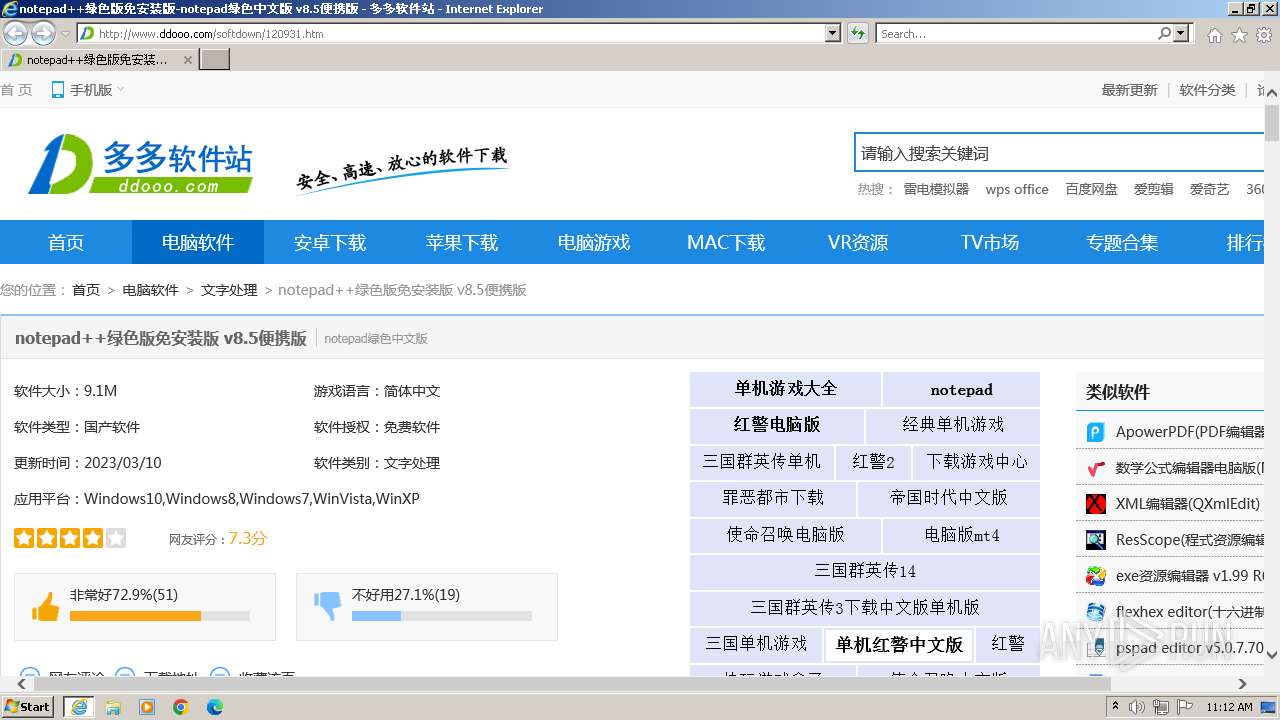Image resolution: width=1280 pixels, height=720 pixels.
Task: Click the pspad editor app icon
Action: pos(1096,648)
